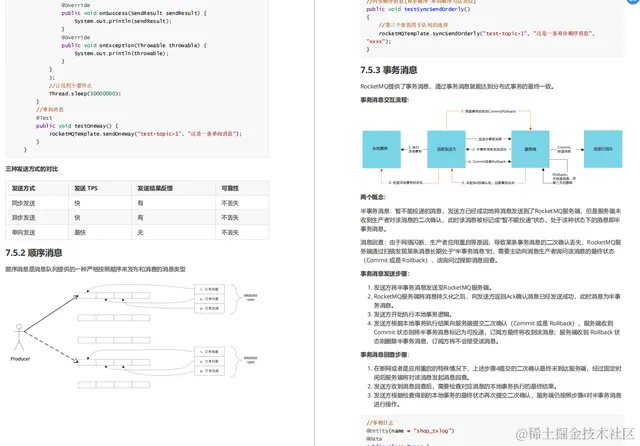
Task: Click the bold label "事务消息发送步骤:"
Action: pos(384,273)
